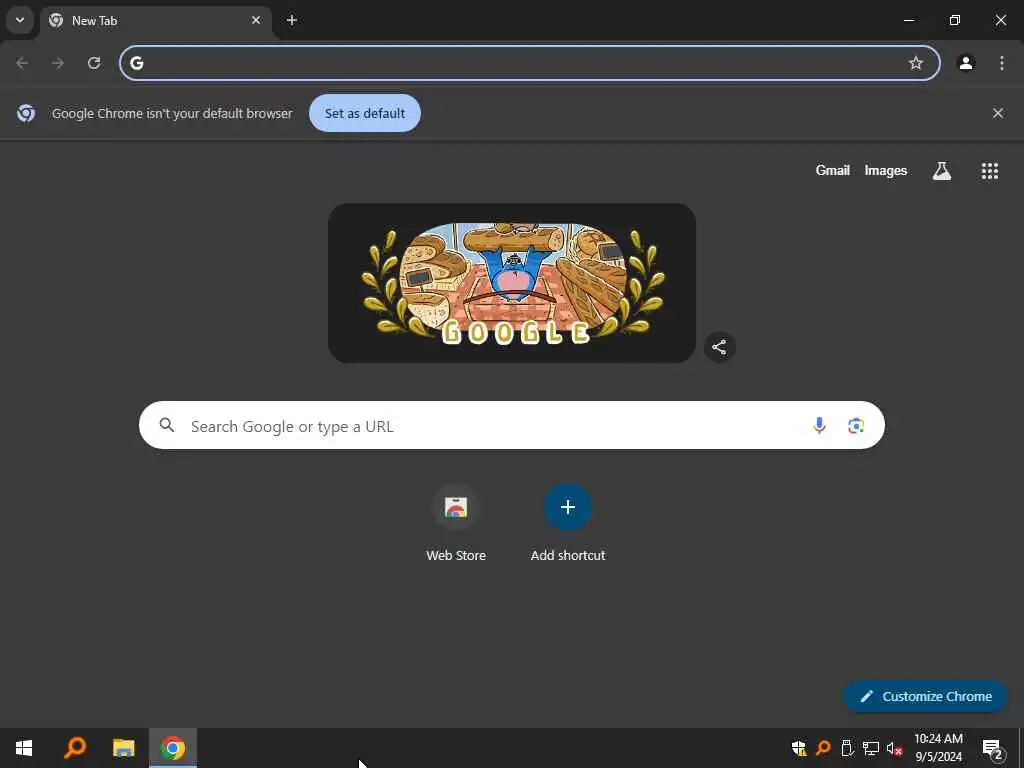Open the orange search app in taskbar
This screenshot has width=1024, height=768.
75,748
